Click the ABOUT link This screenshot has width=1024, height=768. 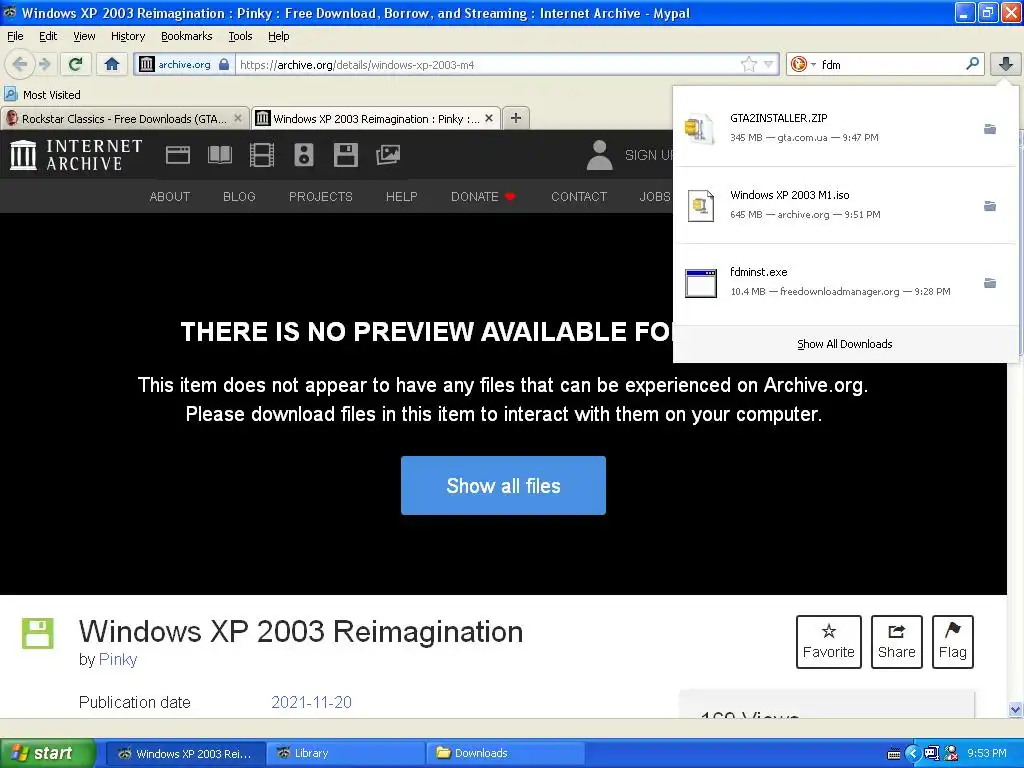tap(170, 197)
